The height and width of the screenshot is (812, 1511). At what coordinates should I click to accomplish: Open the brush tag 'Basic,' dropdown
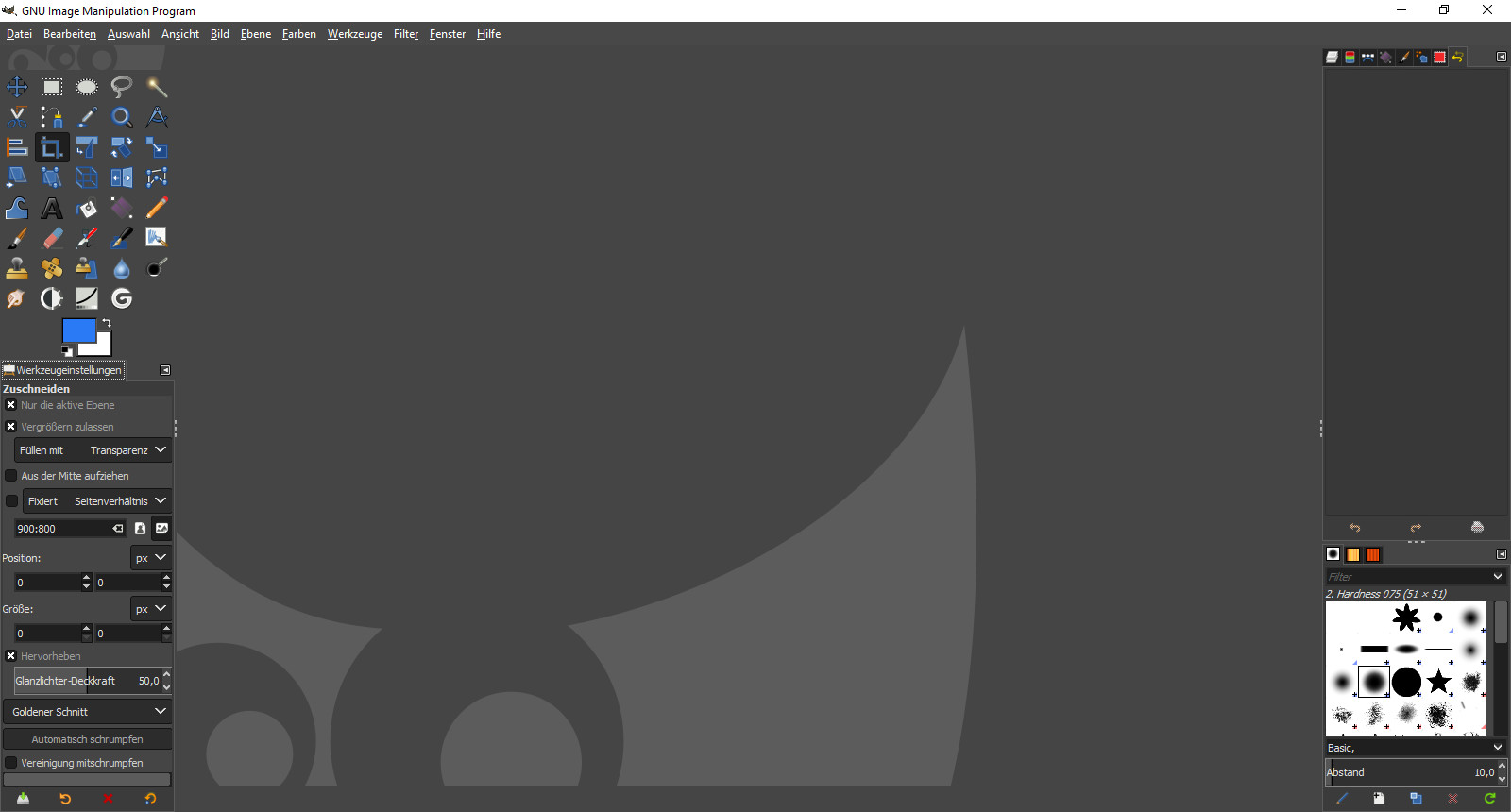pos(1415,748)
